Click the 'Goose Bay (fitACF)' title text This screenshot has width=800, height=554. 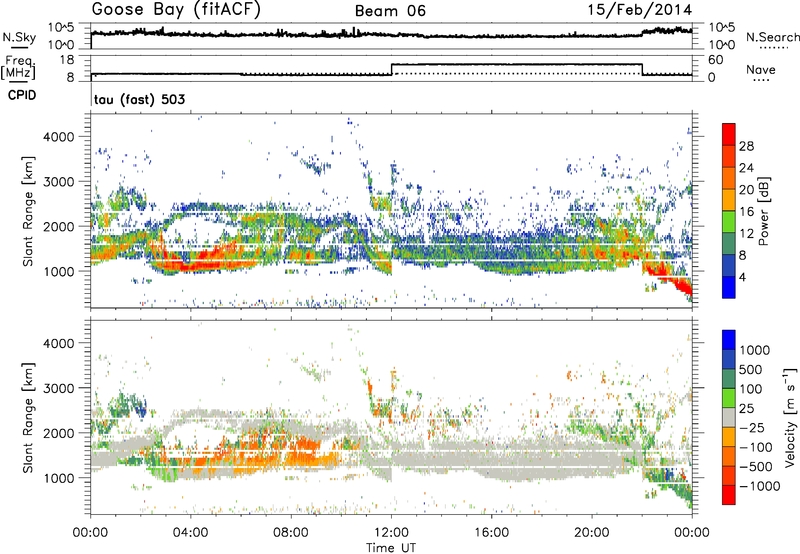pos(176,10)
